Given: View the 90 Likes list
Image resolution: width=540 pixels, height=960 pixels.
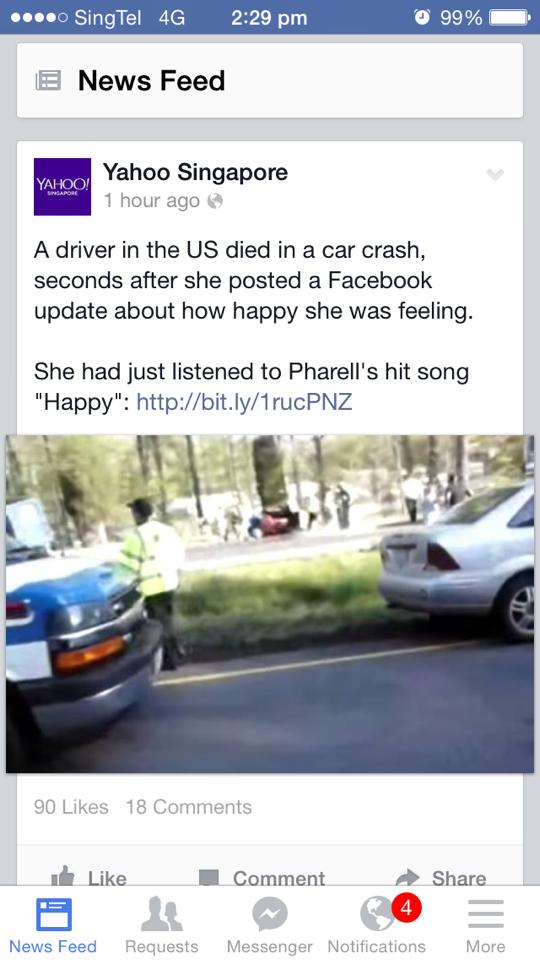Looking at the screenshot, I should (71, 807).
